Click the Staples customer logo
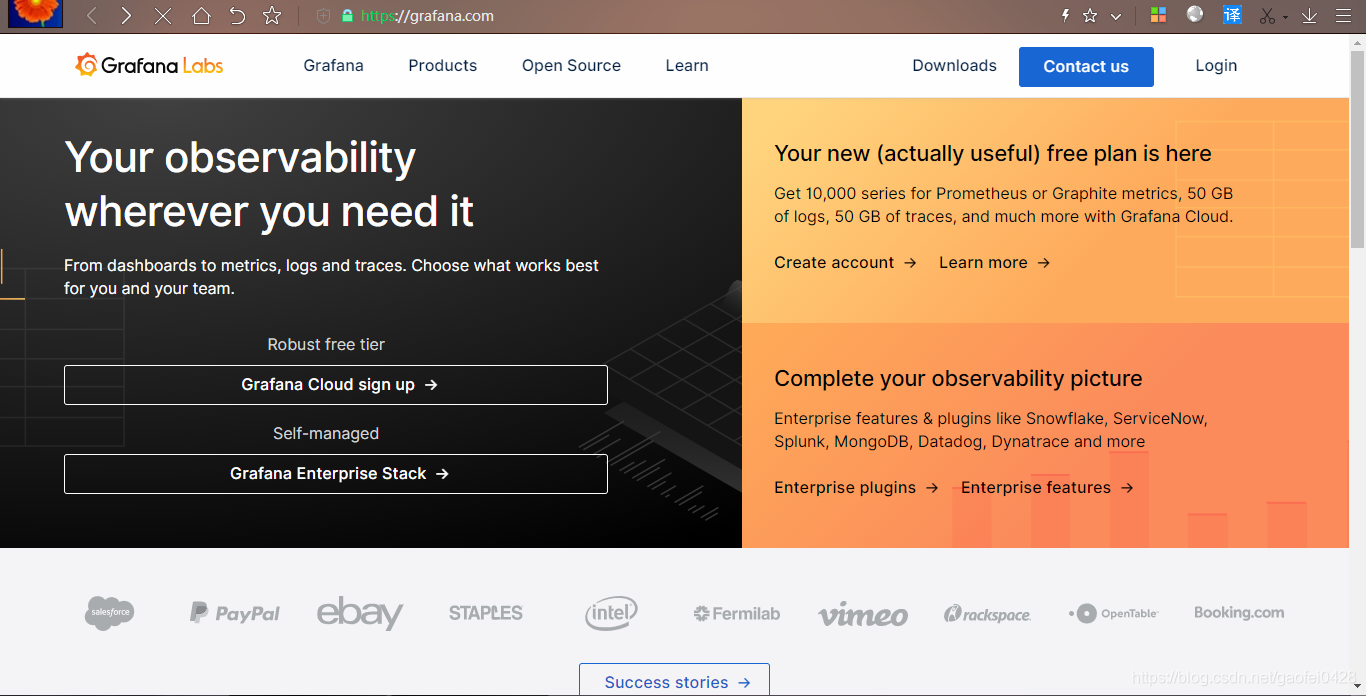Screen dimensions: 1366x696 point(486,613)
